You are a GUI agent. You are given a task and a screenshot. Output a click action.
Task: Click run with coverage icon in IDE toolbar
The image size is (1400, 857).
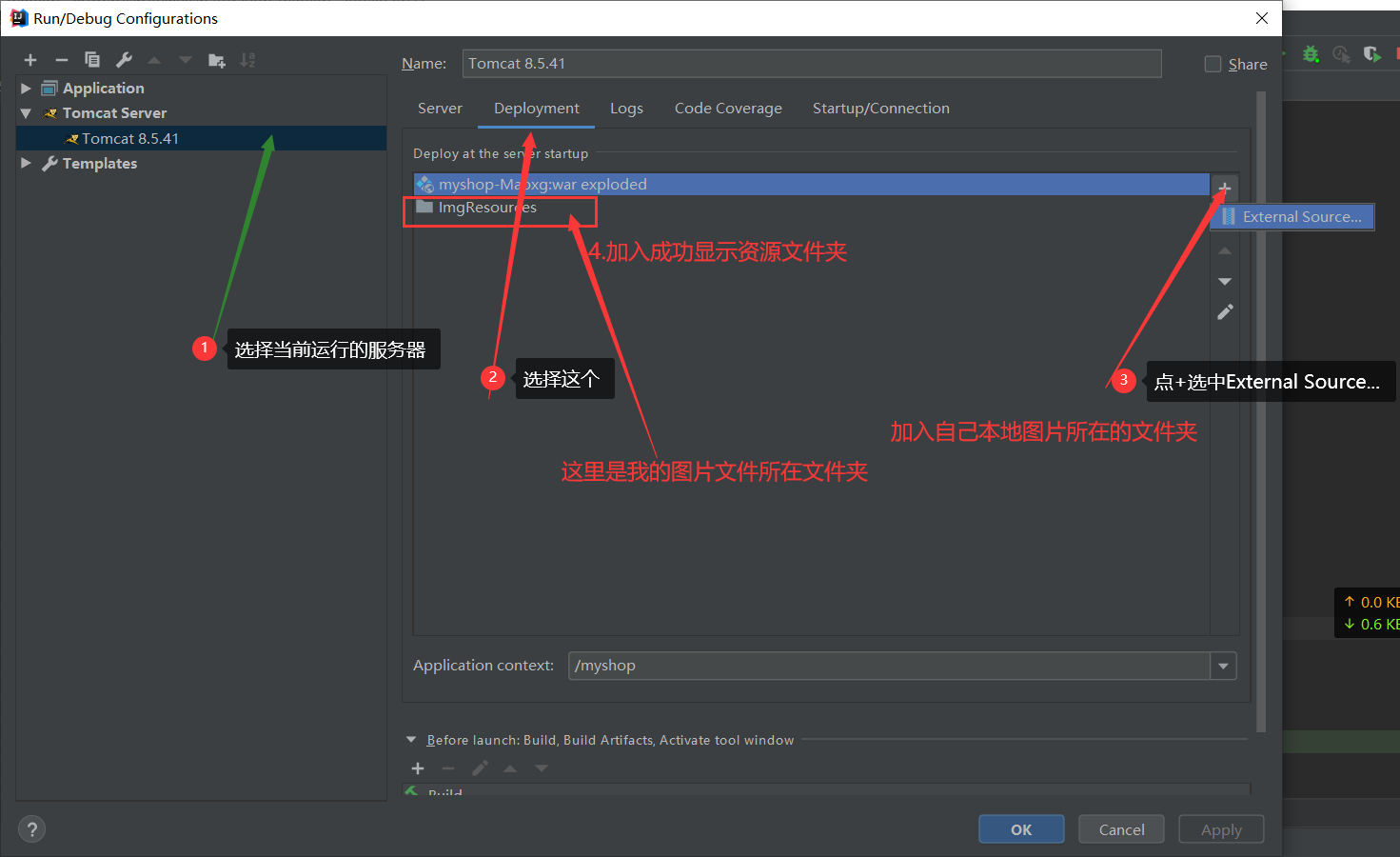point(1371,54)
